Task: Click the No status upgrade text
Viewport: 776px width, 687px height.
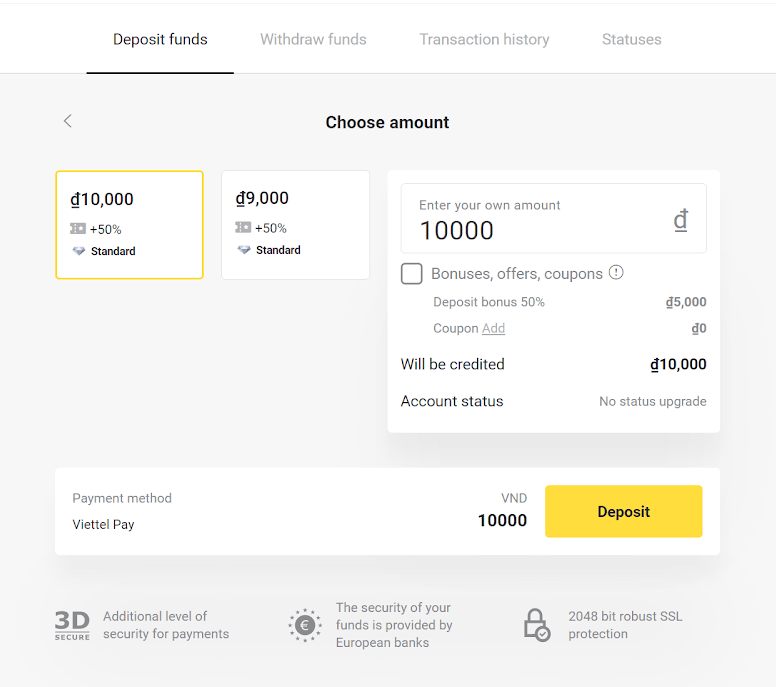Action: 652,401
